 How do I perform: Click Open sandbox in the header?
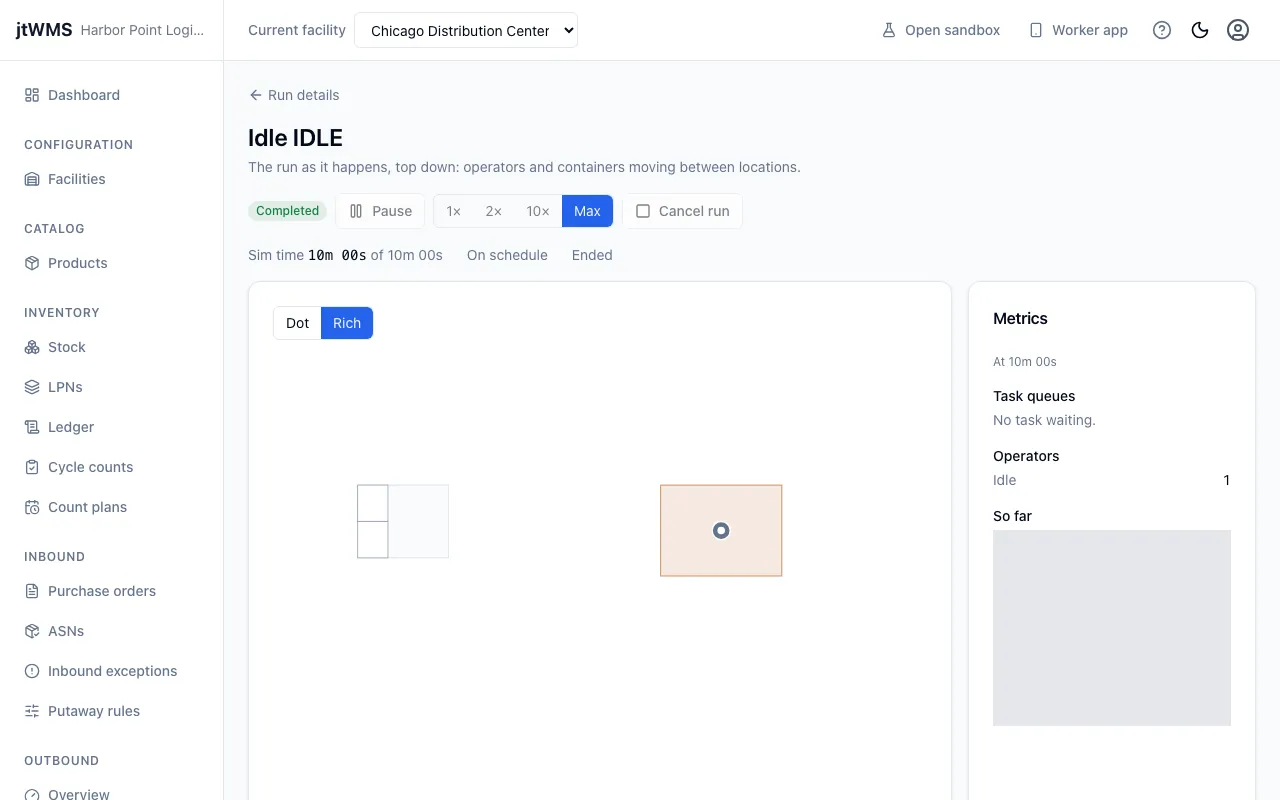tap(940, 30)
